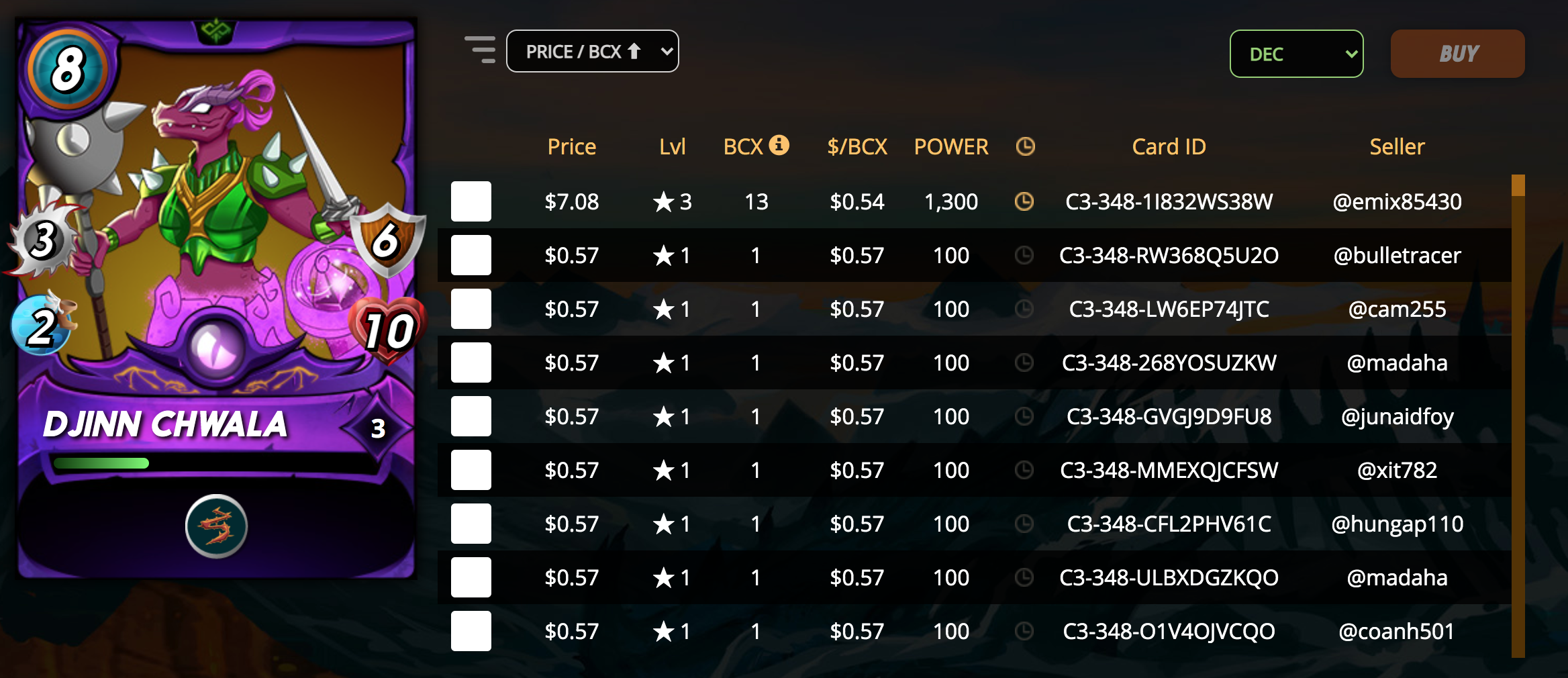Click the POWER column header
This screenshot has width=1568, height=678.
(x=951, y=146)
